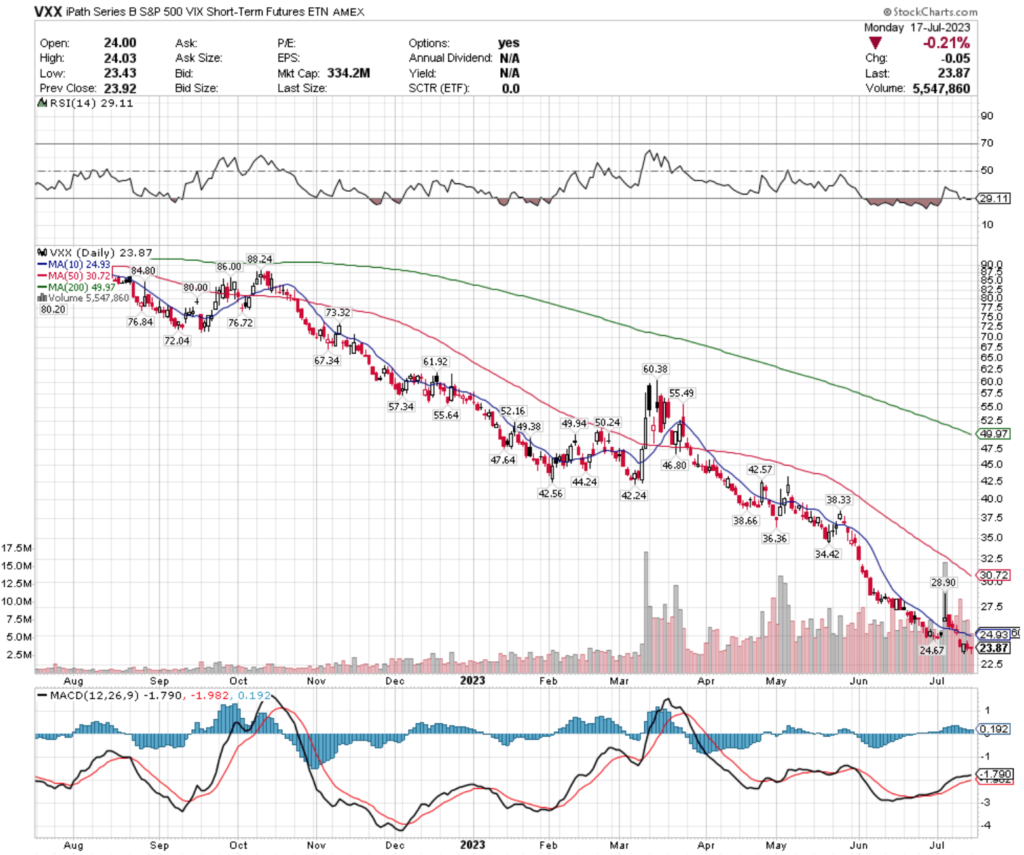Click the 55.64 price label
Viewport: 1024px width, 855px height.
(446, 415)
